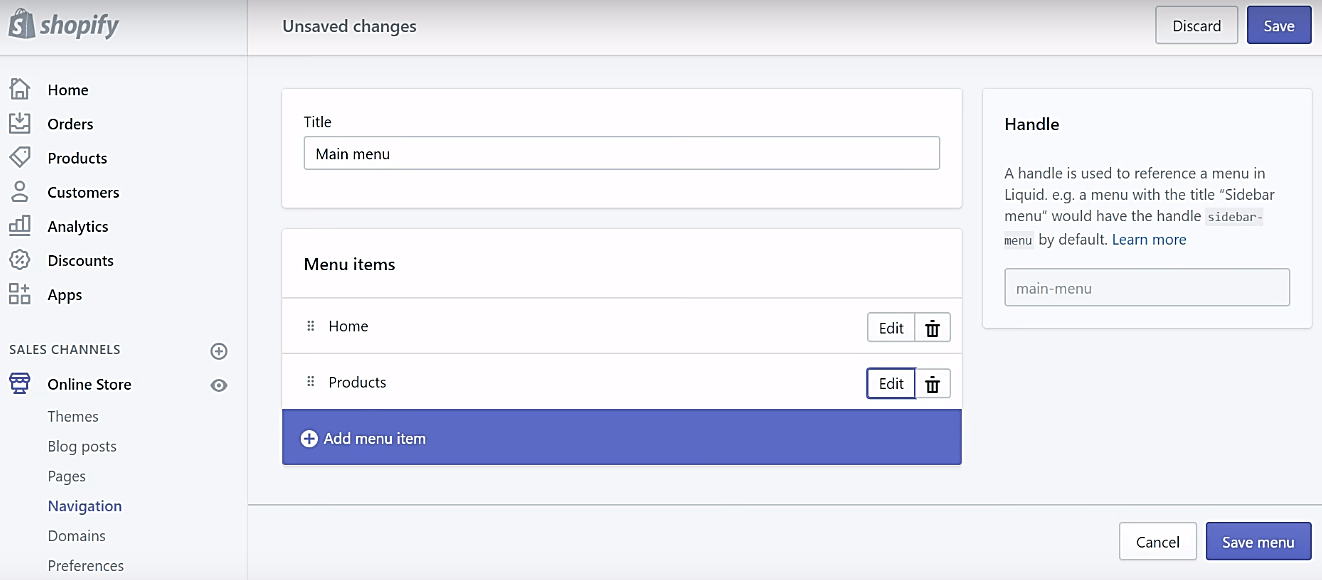
Task: Delete the Home menu item
Action: pyautogui.click(x=932, y=328)
